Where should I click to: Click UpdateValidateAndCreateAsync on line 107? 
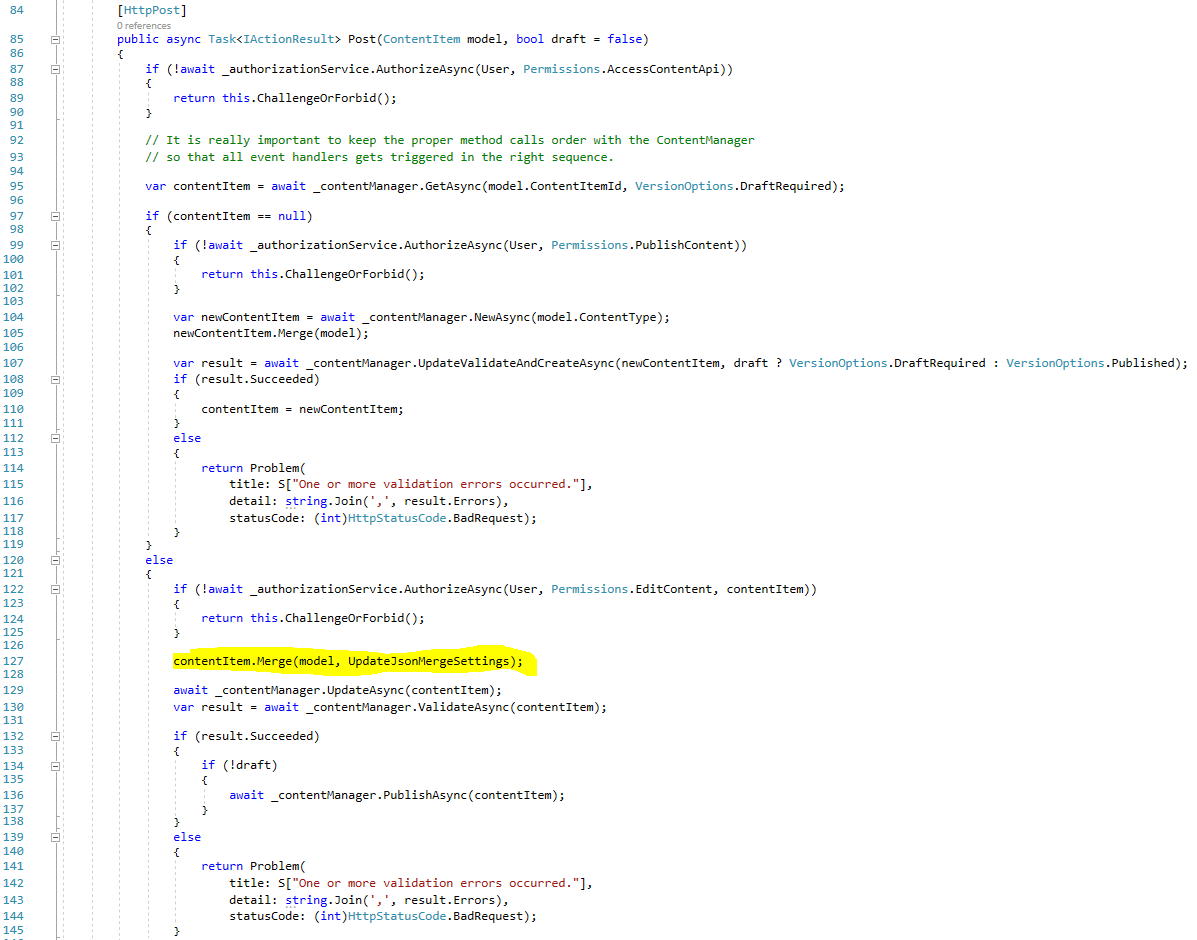(515, 363)
